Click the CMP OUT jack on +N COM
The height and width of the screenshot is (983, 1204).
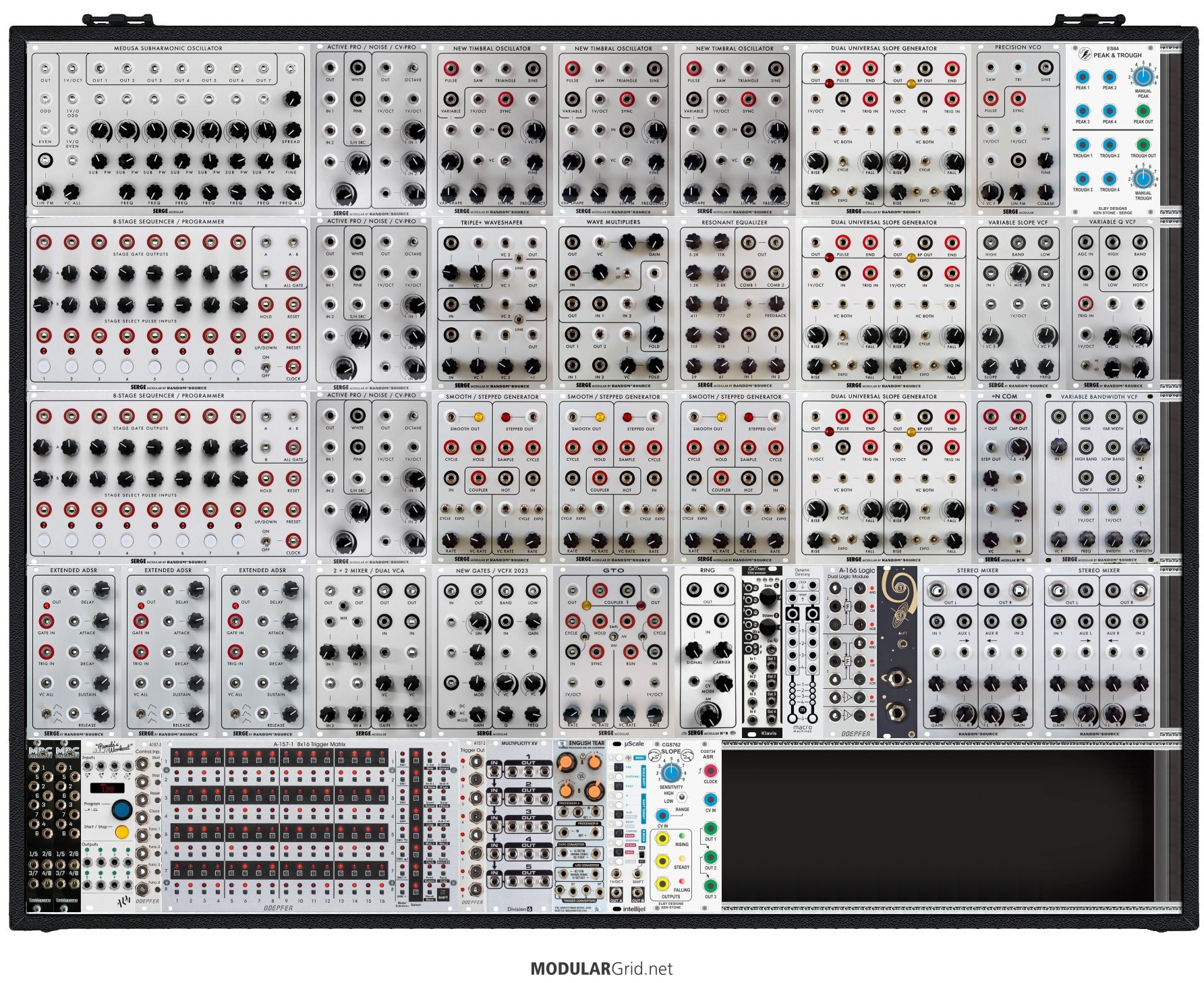[1018, 416]
